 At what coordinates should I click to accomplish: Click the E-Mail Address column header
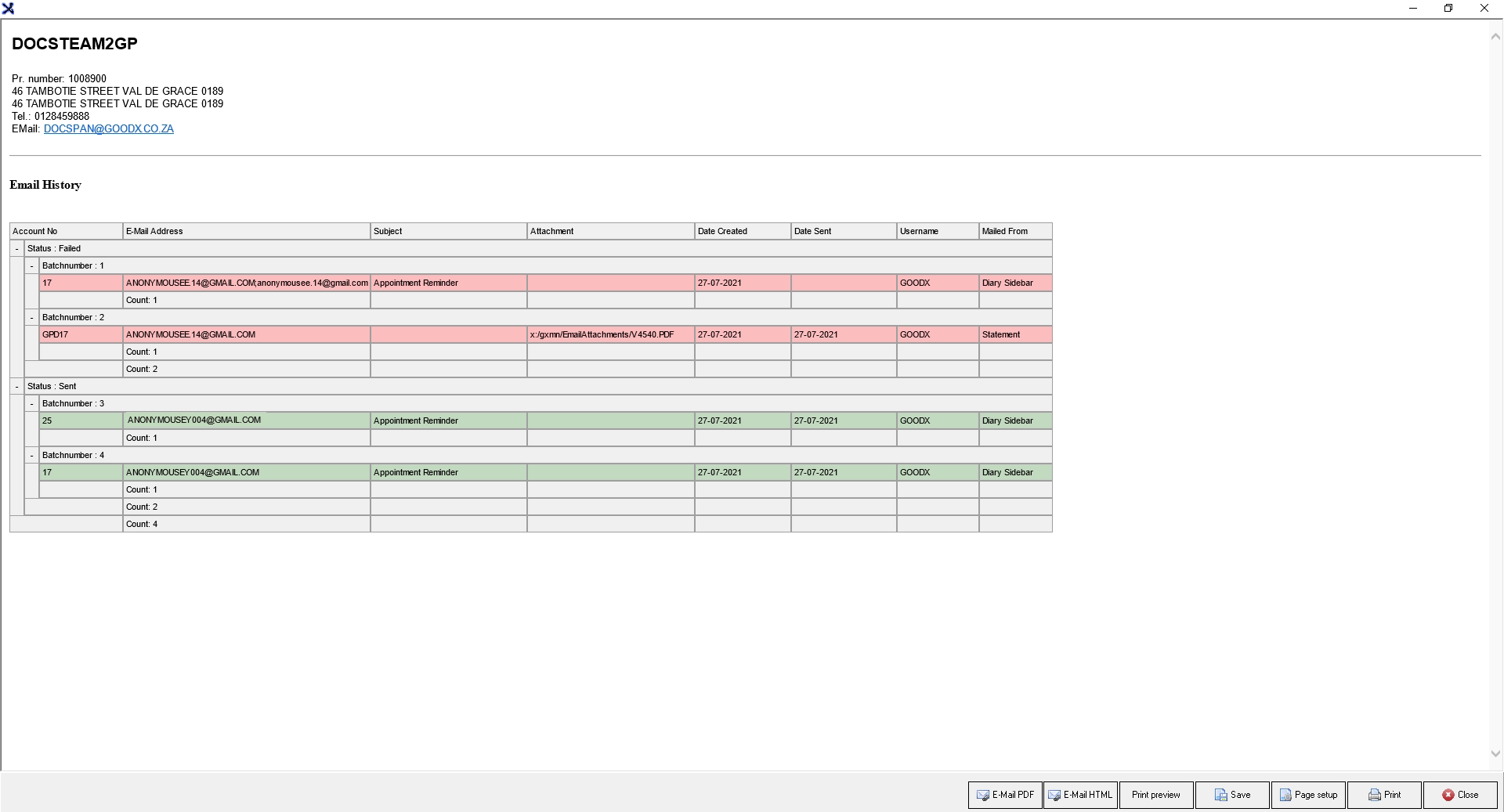click(x=246, y=231)
